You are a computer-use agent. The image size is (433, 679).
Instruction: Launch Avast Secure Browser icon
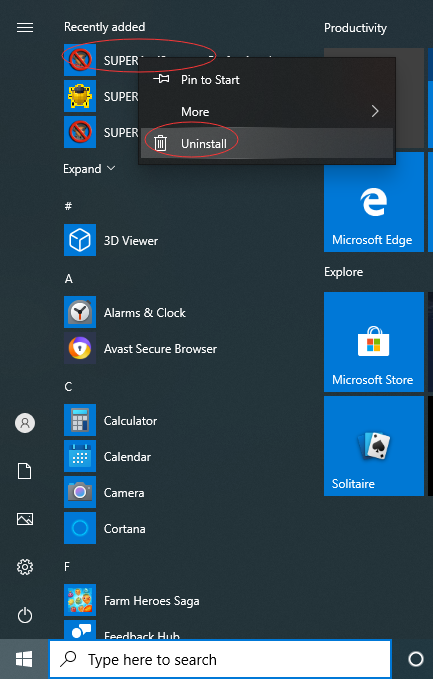coord(80,348)
